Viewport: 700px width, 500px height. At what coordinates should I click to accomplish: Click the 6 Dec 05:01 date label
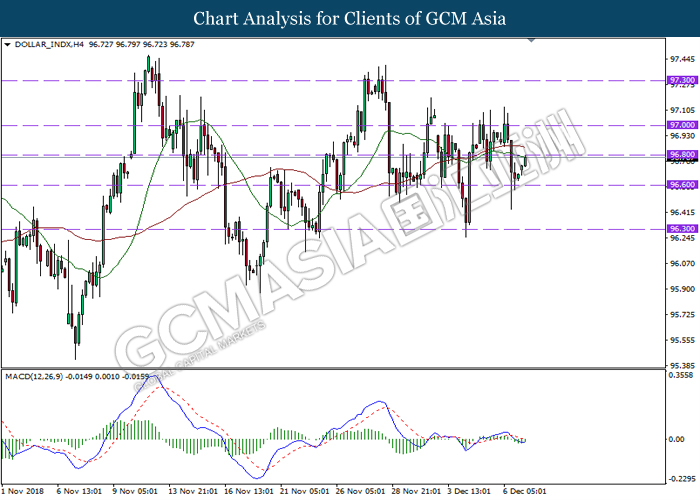point(525,492)
